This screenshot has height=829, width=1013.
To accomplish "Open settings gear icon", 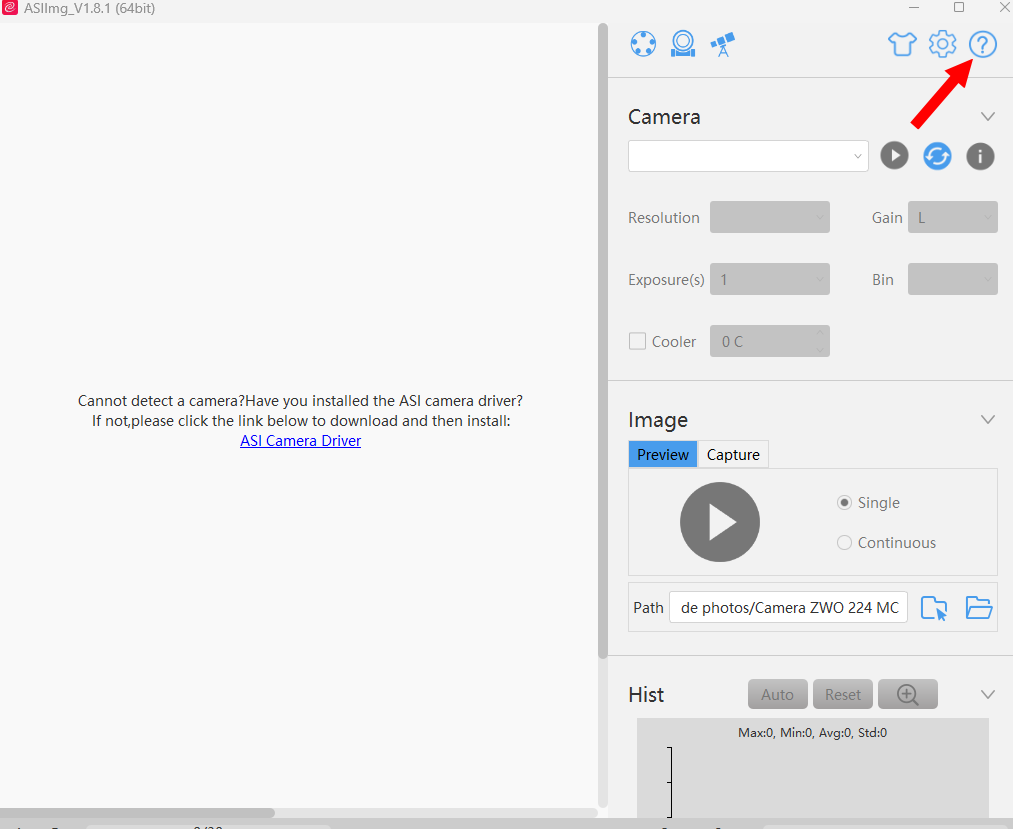I will pos(943,44).
